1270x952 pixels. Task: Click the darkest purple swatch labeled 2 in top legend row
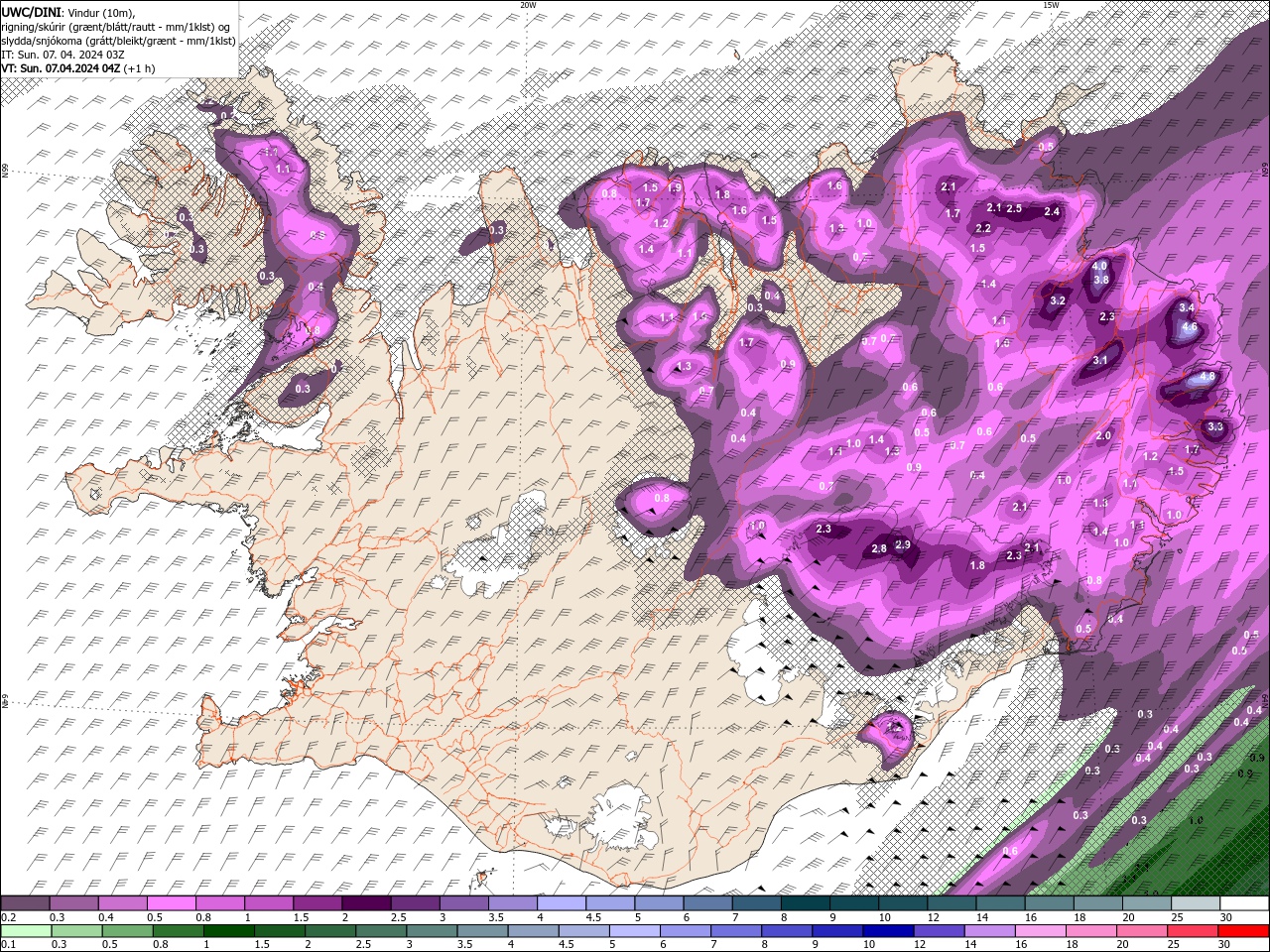(x=365, y=903)
